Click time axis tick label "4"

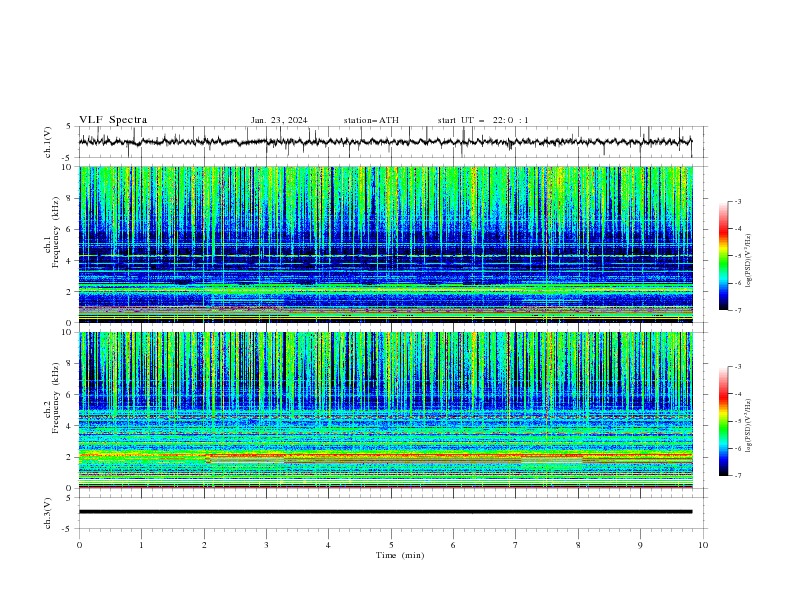328,545
